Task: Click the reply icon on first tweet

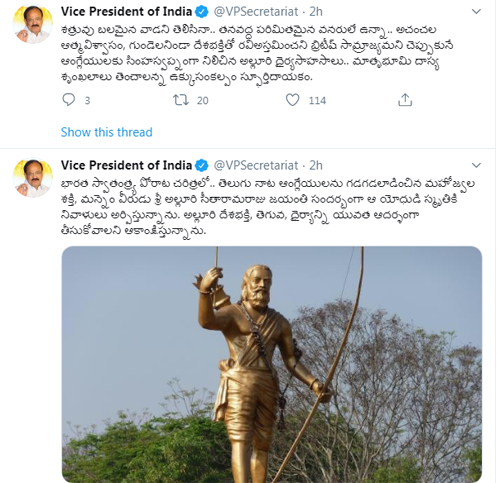Action: [x=69, y=100]
